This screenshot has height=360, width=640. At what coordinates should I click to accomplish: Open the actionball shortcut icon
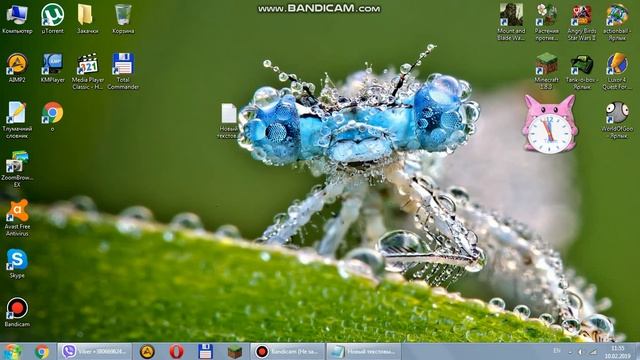pos(617,22)
